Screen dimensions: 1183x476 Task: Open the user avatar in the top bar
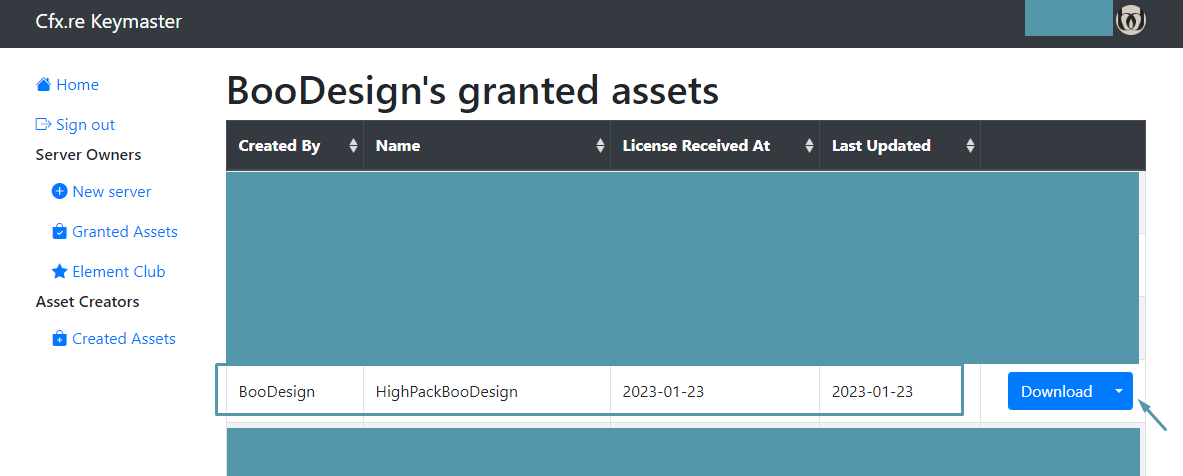(x=1131, y=20)
